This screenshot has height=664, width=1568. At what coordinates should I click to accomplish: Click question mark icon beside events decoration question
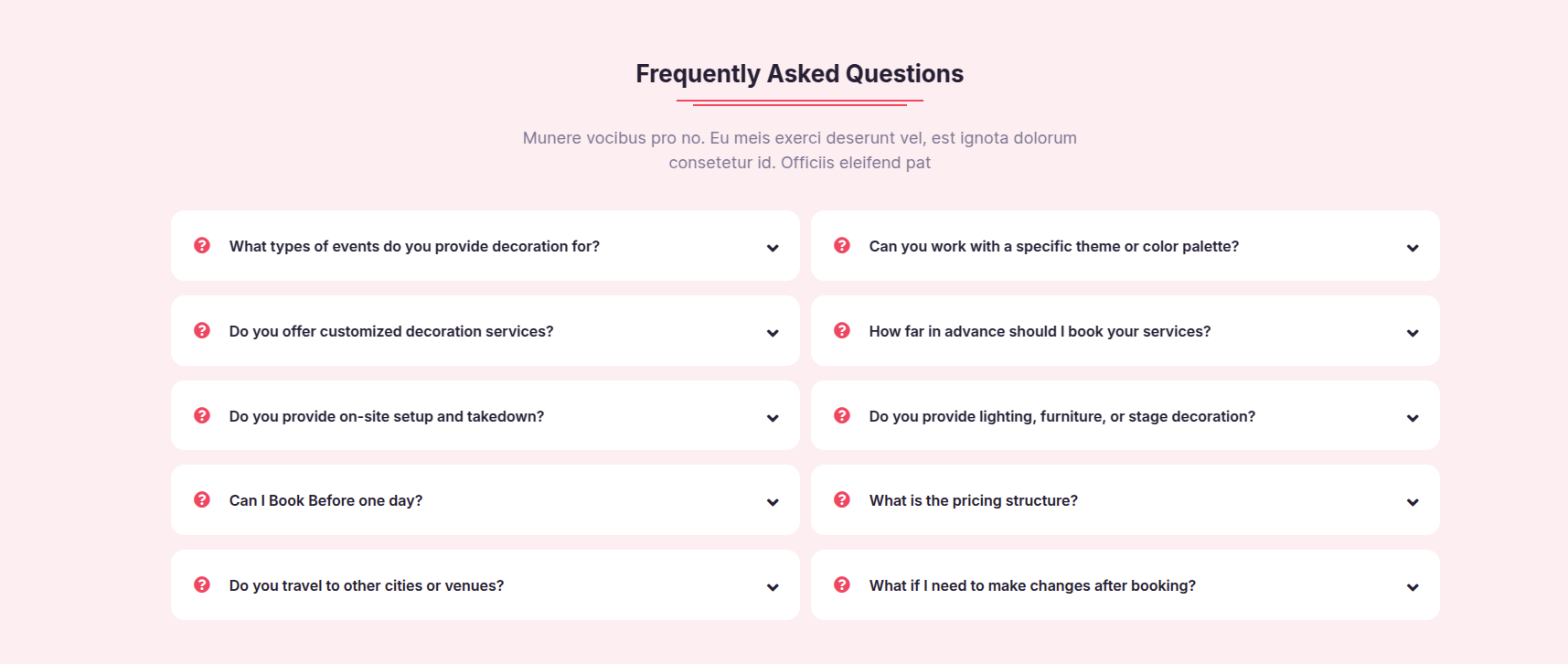coord(202,245)
